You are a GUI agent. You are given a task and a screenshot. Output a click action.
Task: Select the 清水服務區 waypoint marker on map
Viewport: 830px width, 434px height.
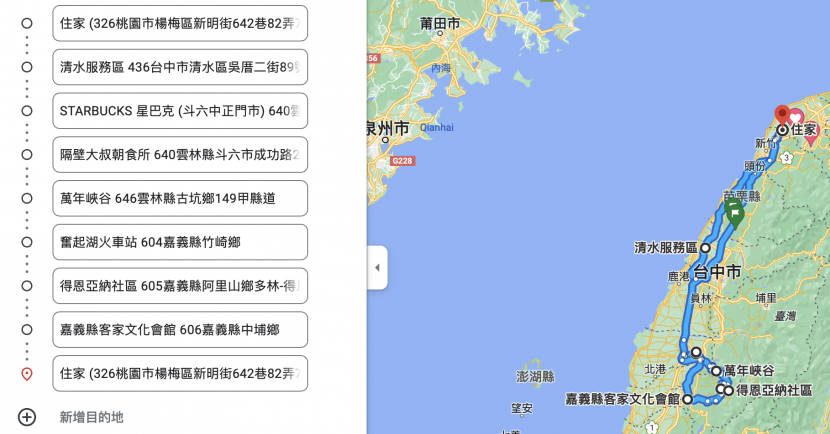(705, 248)
